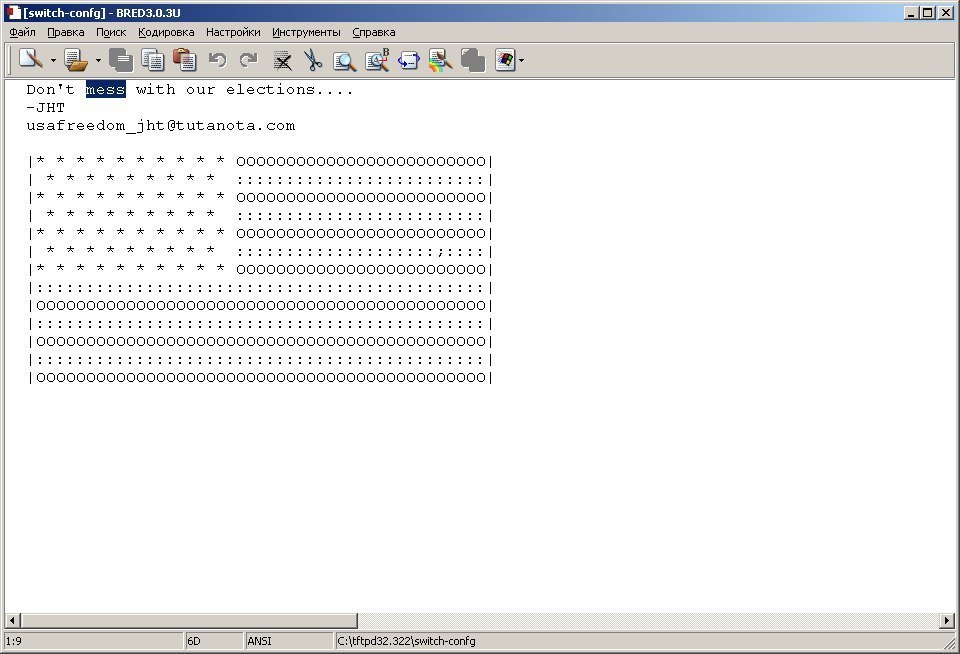Open the Файл menu
The height and width of the screenshot is (654, 960).
click(x=22, y=32)
